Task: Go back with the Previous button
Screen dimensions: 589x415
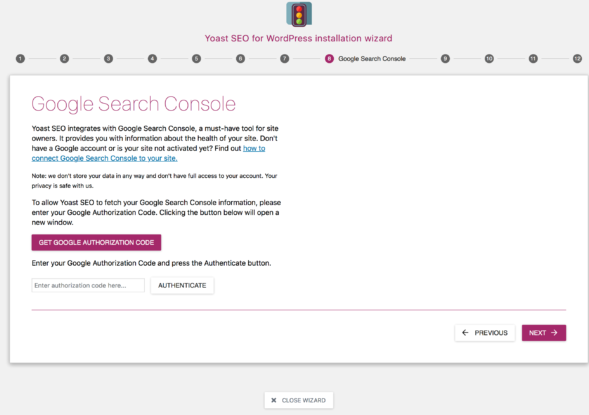Action: click(x=485, y=333)
